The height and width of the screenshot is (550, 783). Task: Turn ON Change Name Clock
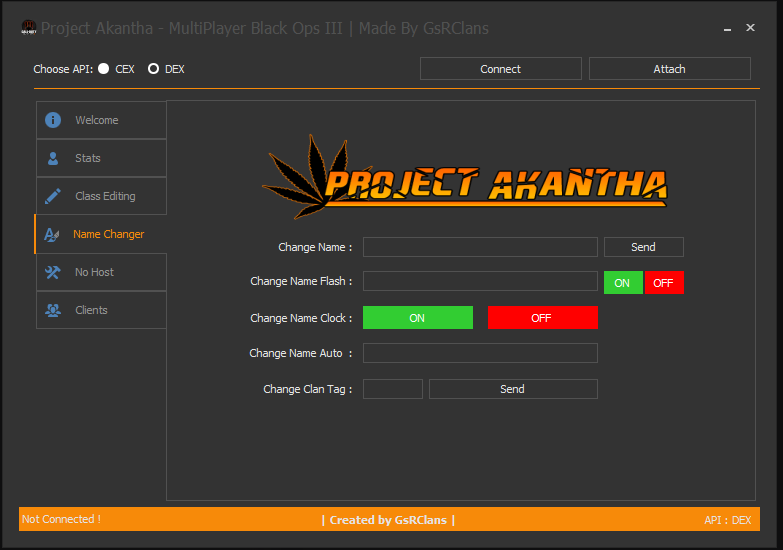click(x=418, y=318)
